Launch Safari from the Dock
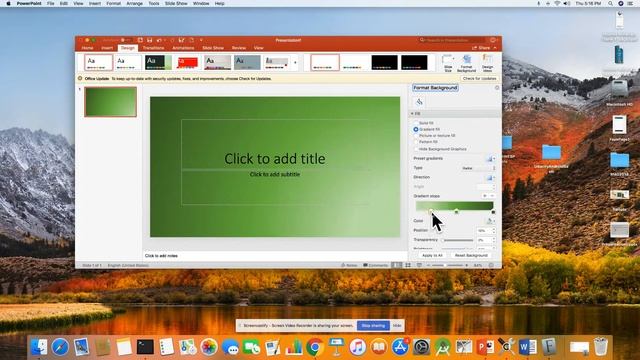The height and width of the screenshot is (360, 640). [x=60, y=347]
